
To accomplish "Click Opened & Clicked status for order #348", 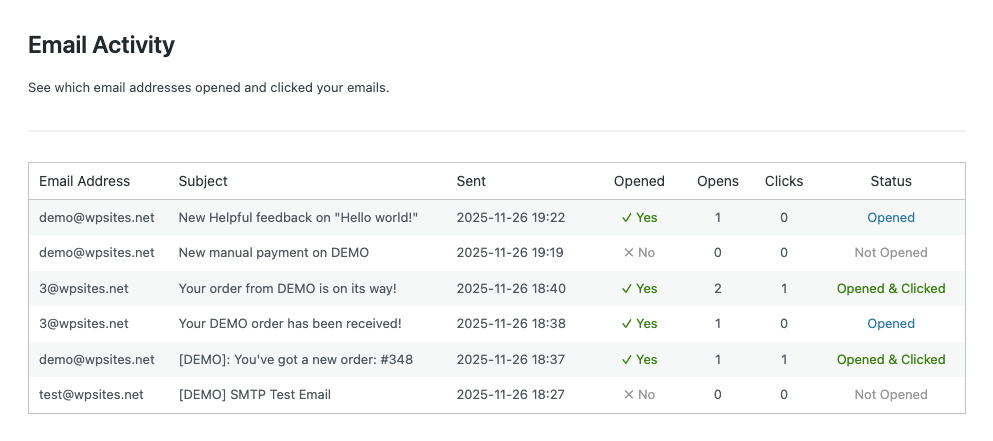I will (x=891, y=359).
